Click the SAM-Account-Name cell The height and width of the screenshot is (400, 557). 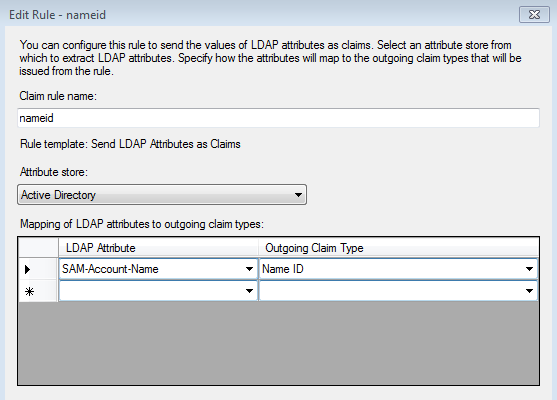pos(158,269)
